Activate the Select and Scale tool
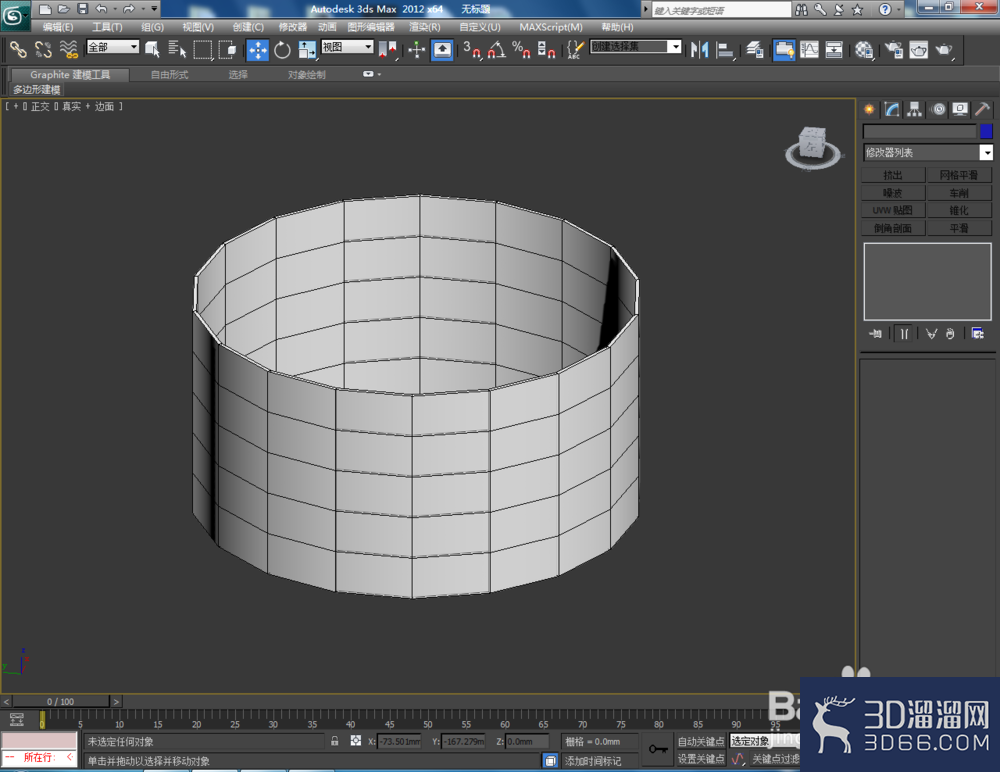1000x772 pixels. point(307,49)
